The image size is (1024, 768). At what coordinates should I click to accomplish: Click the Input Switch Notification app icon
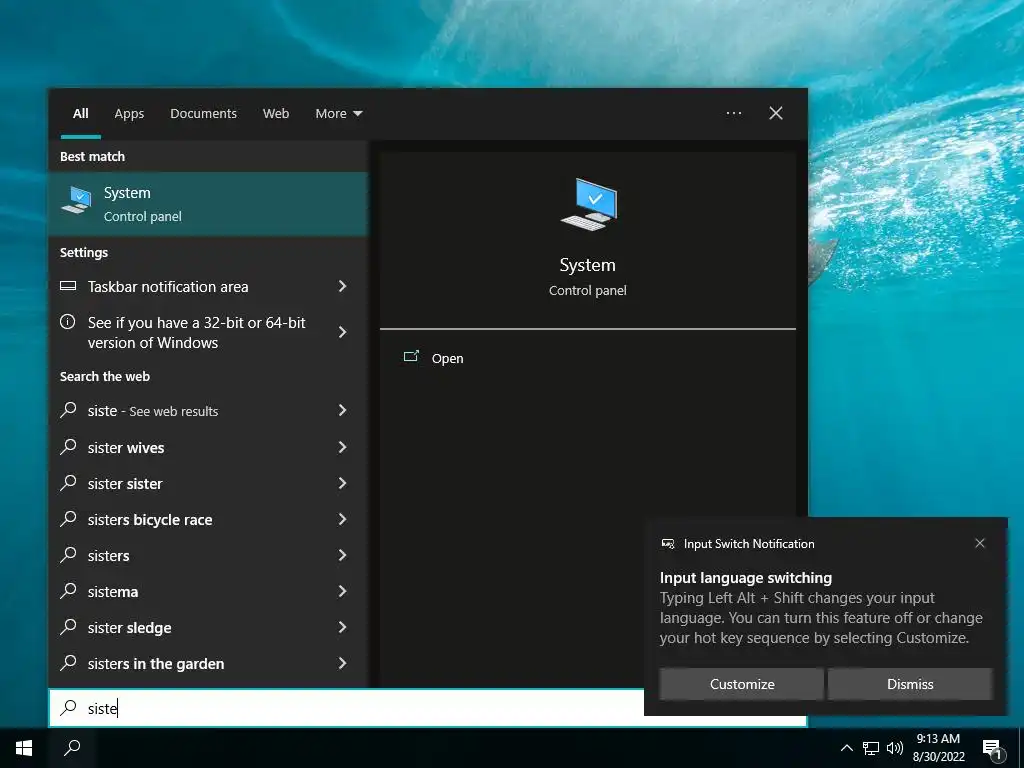tap(667, 543)
